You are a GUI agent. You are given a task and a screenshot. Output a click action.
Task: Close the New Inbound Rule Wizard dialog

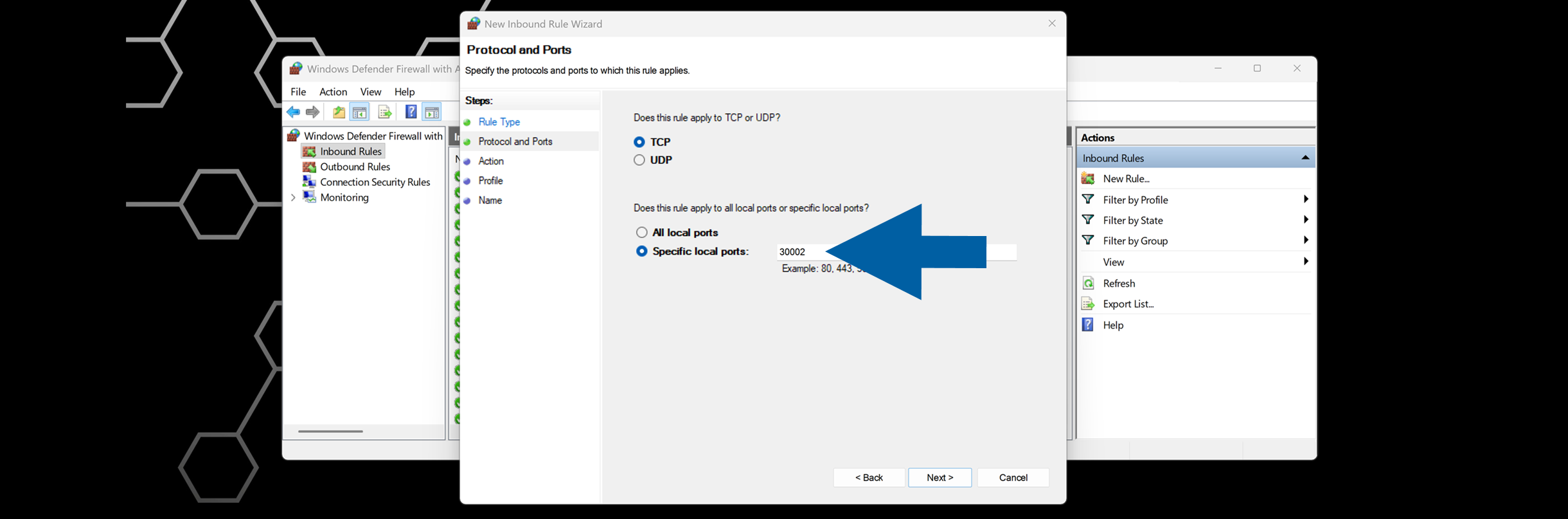[x=1052, y=23]
